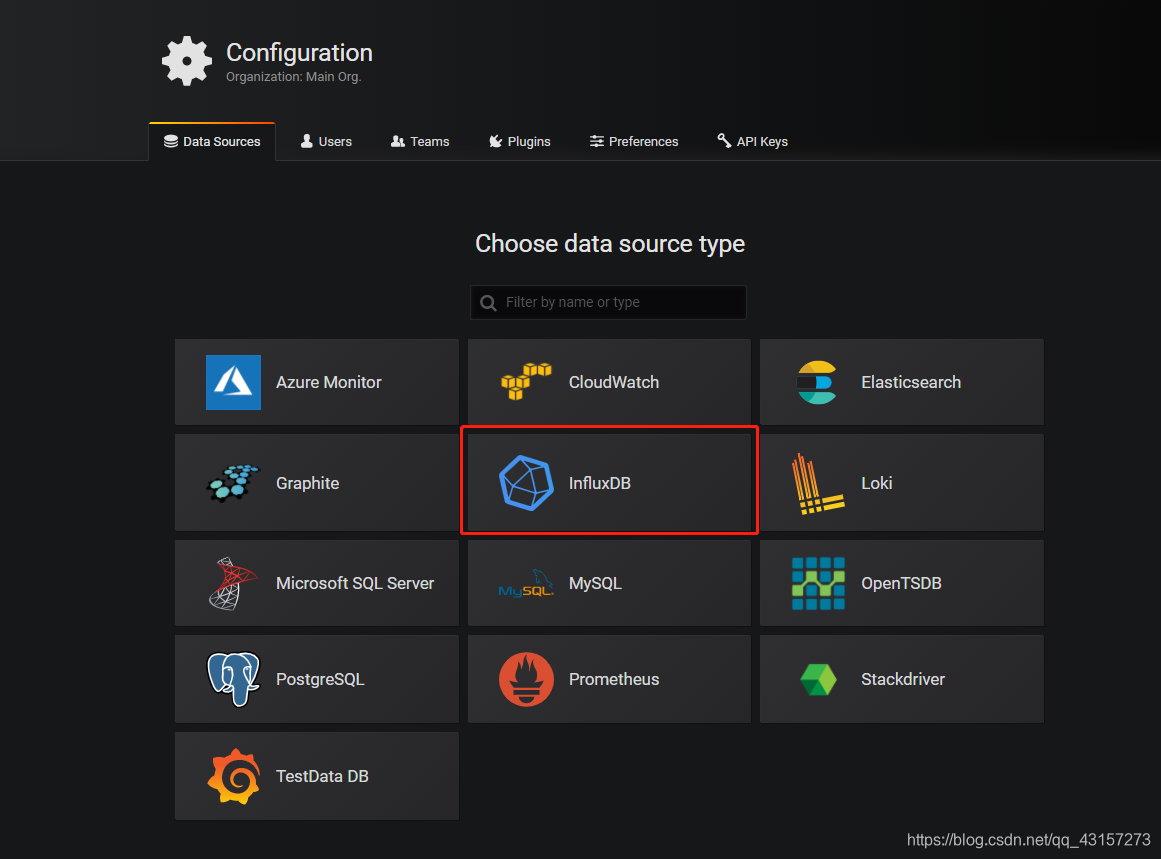
Task: Focus the Filter by name or type field
Action: (x=608, y=302)
